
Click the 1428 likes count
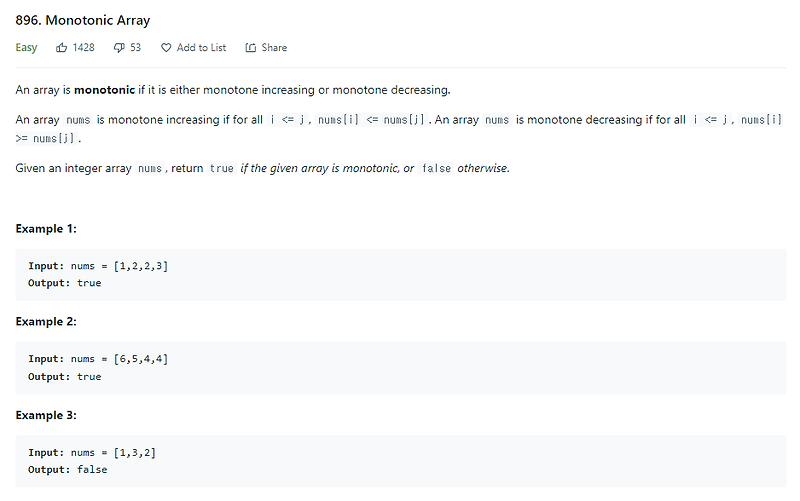click(84, 47)
